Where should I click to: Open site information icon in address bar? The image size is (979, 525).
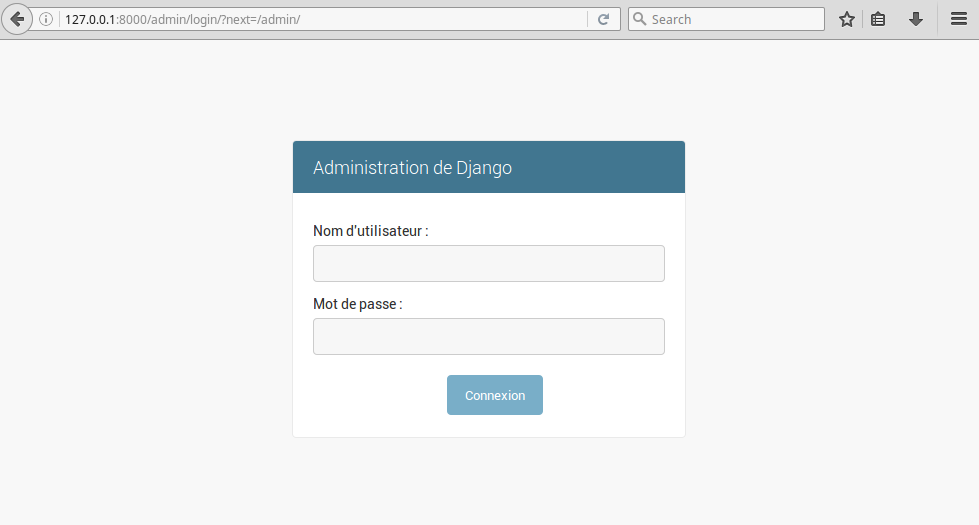pyautogui.click(x=46, y=19)
